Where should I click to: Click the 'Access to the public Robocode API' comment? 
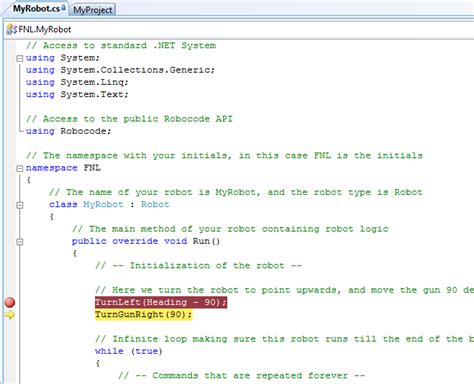129,119
